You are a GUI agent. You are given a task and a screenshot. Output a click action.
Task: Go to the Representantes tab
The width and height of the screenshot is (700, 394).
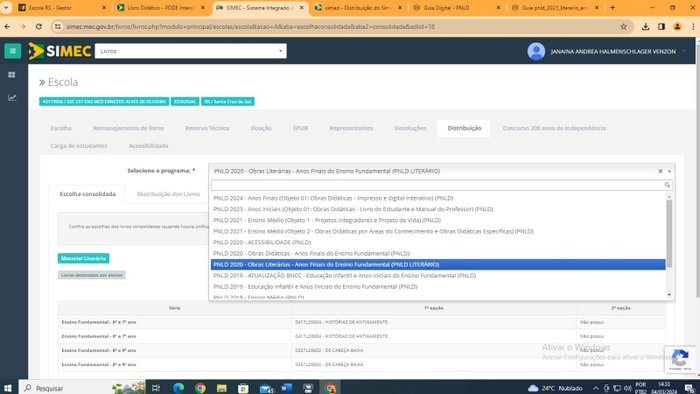(x=351, y=128)
